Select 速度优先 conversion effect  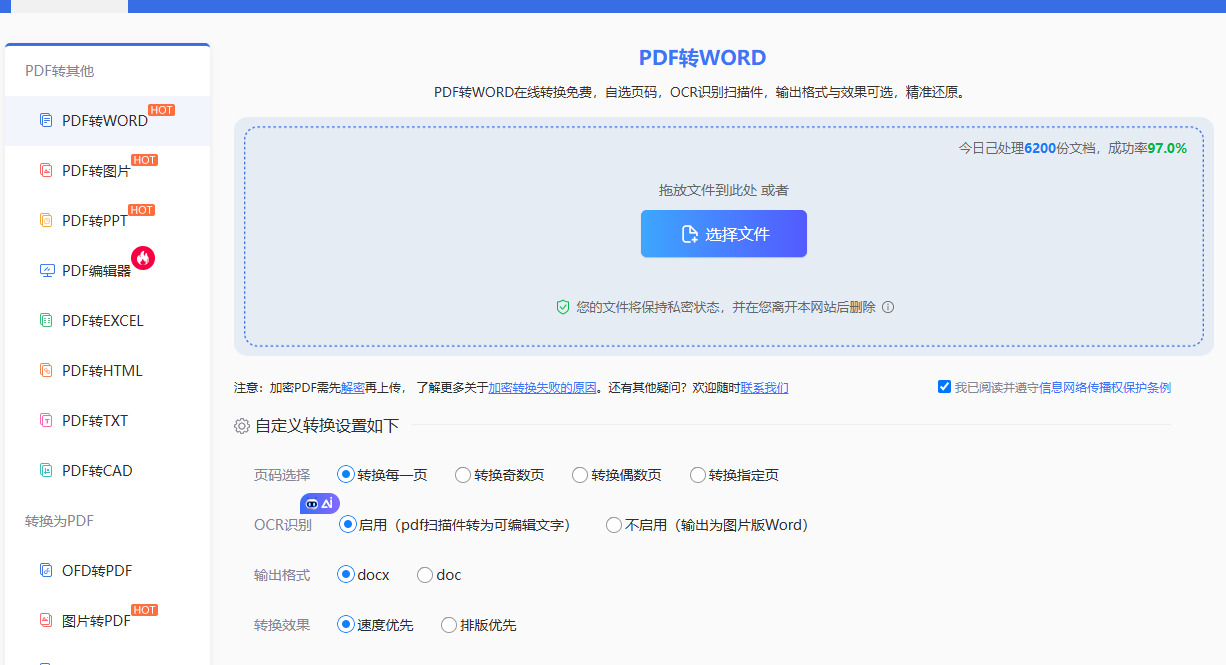pos(347,625)
